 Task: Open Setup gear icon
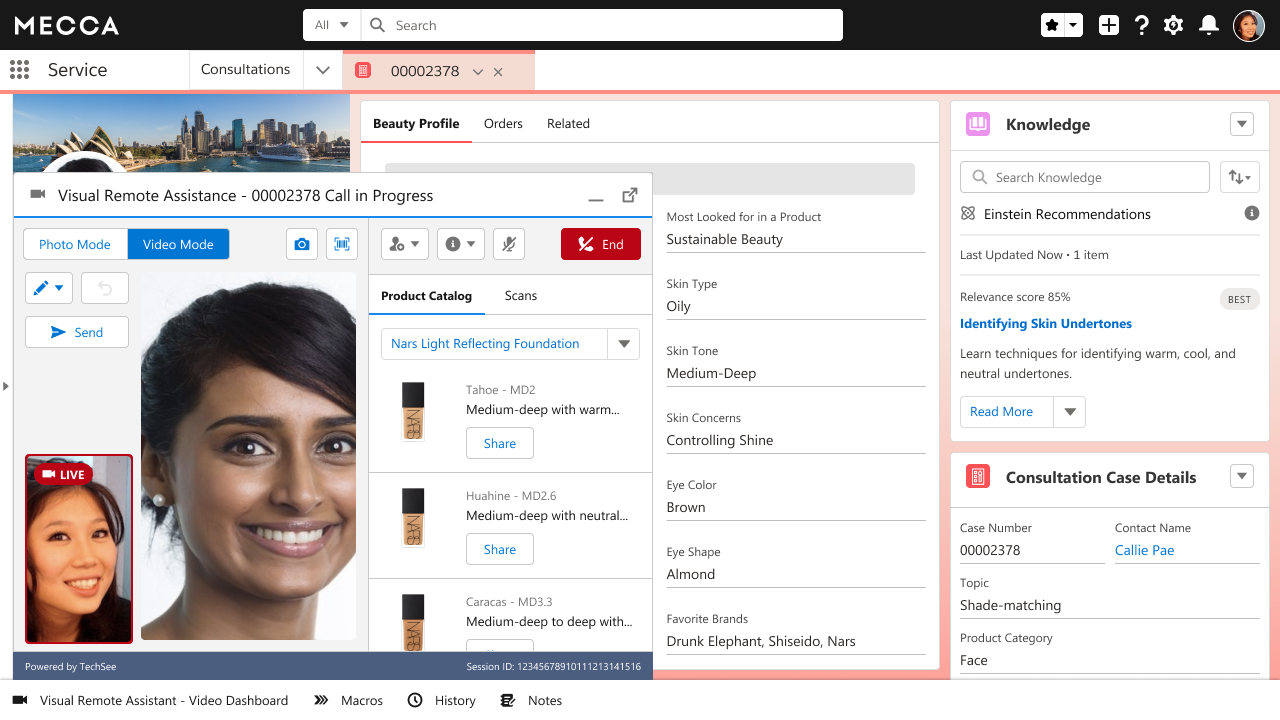click(x=1174, y=25)
